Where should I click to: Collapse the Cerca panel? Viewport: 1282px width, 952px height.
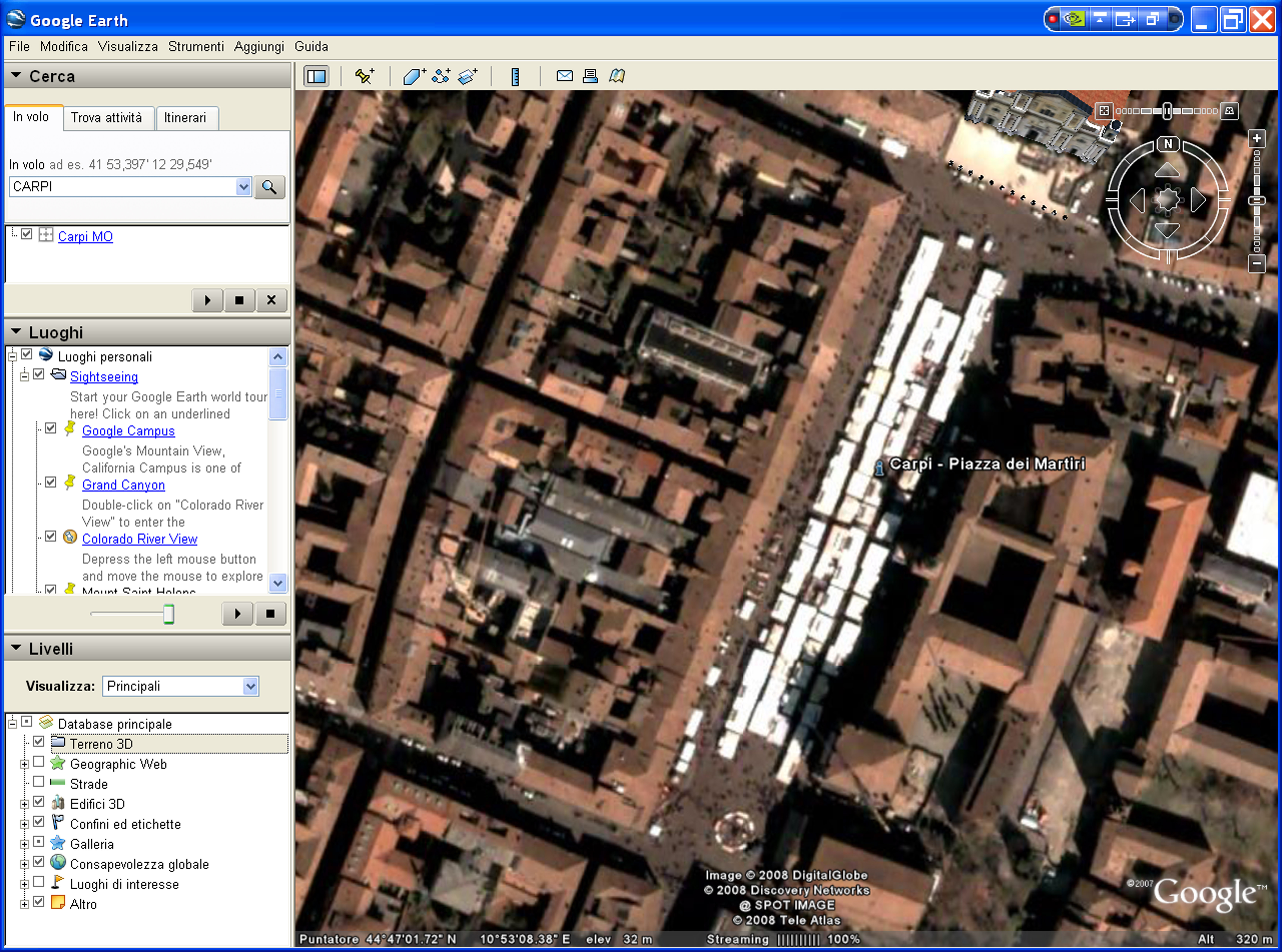coord(16,75)
